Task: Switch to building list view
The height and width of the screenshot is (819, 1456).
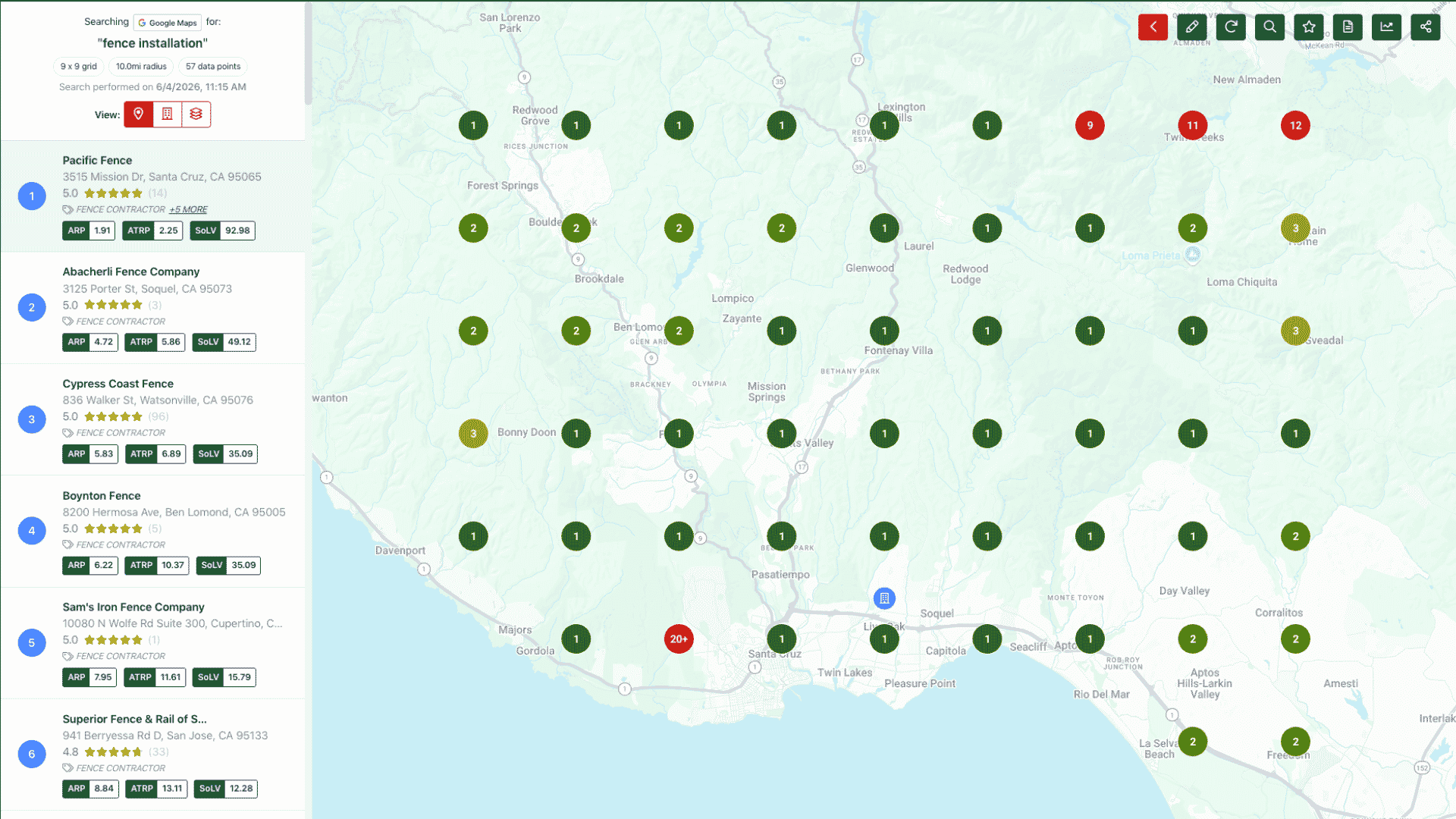Action: point(168,115)
